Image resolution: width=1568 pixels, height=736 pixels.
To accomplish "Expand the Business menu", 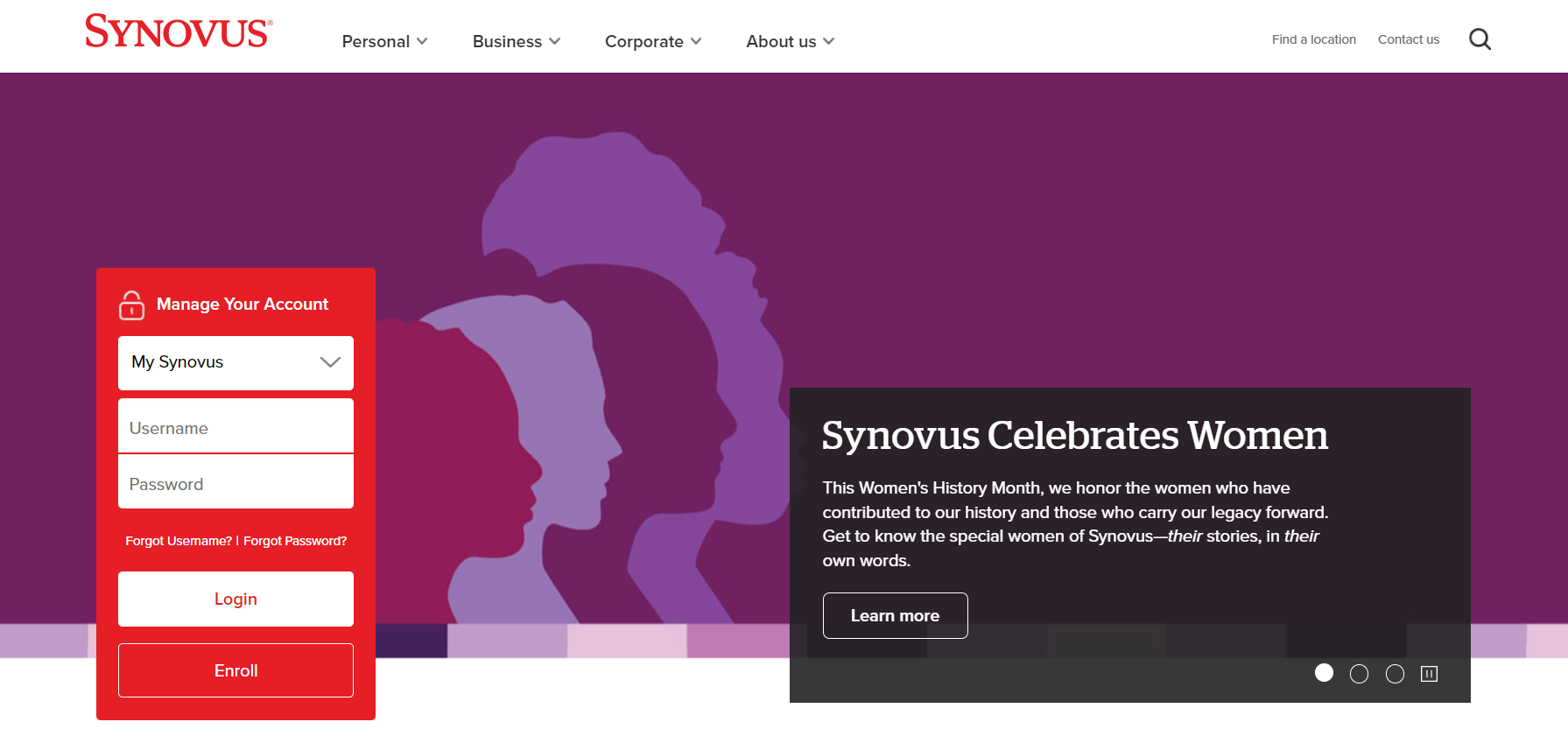I will pos(516,41).
